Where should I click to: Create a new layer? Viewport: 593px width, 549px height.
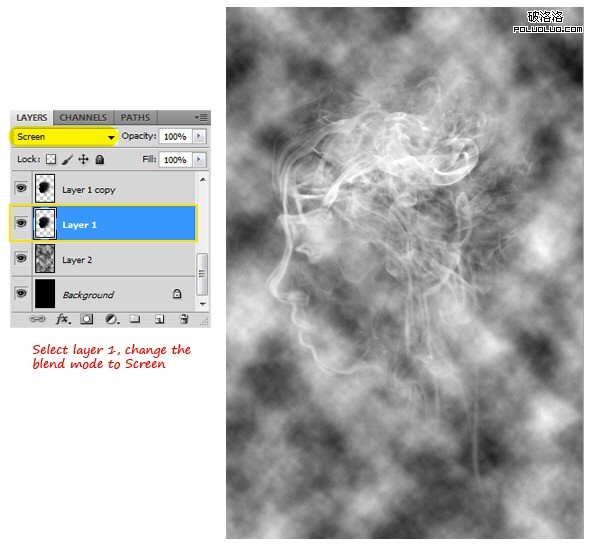pyautogui.click(x=160, y=319)
